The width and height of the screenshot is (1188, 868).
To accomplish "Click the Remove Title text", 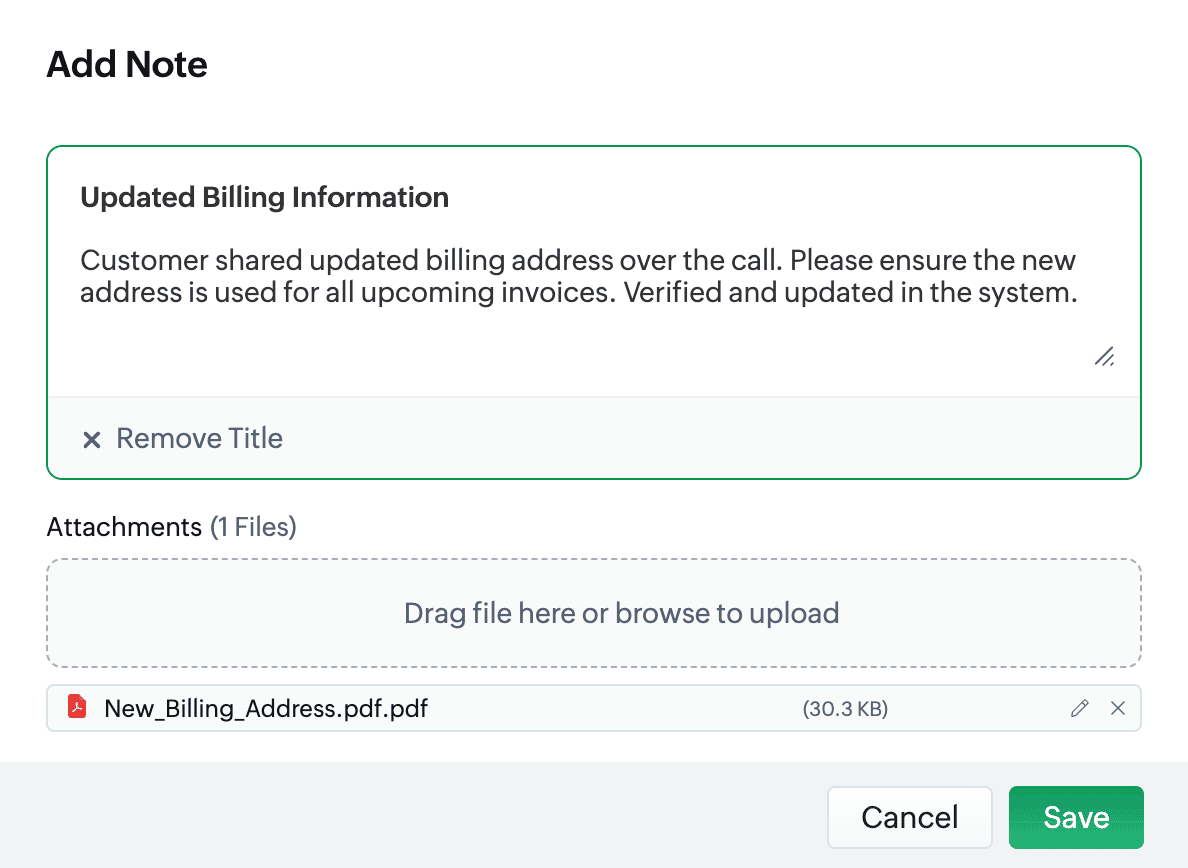I will (199, 439).
